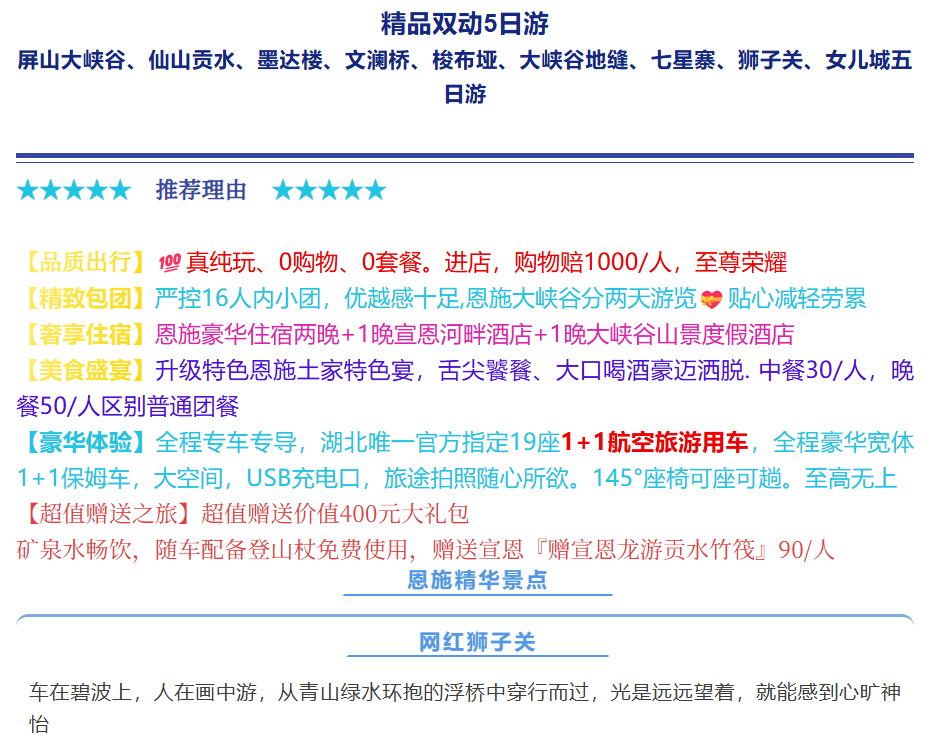Click the bold red 1+1航空旅游用车 text
Image resolution: width=930 pixels, height=749 pixels.
click(654, 442)
